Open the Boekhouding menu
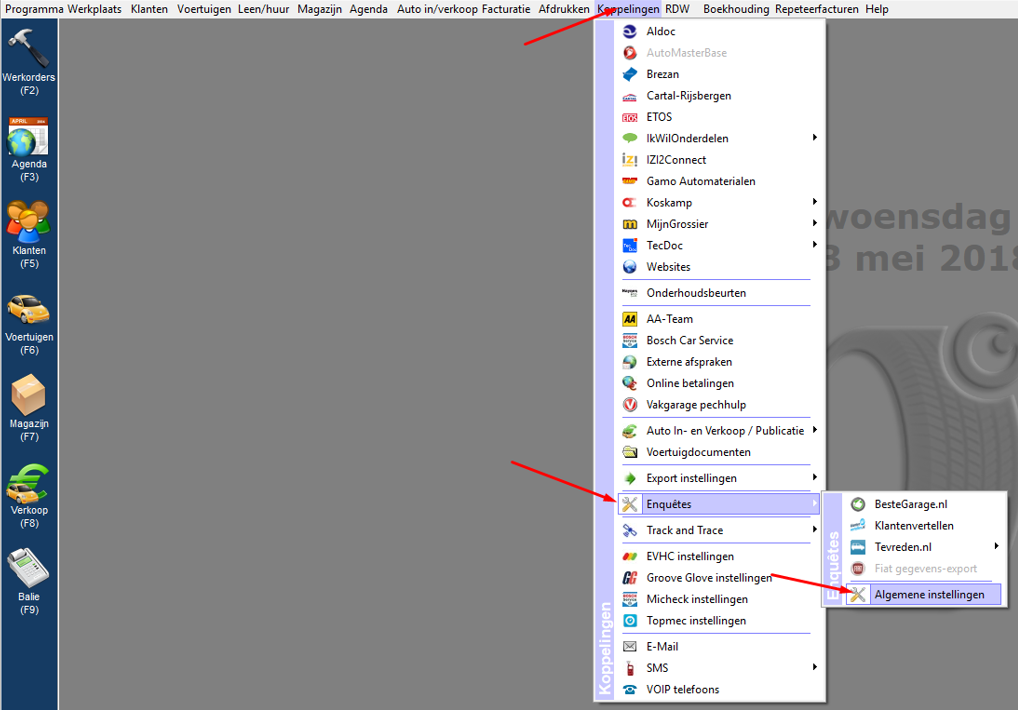The image size is (1018, 710). click(x=736, y=9)
